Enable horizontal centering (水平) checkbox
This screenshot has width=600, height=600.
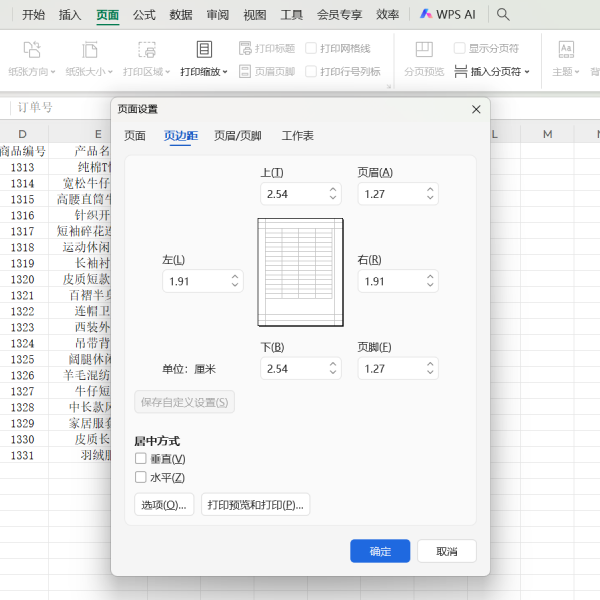pyautogui.click(x=141, y=477)
